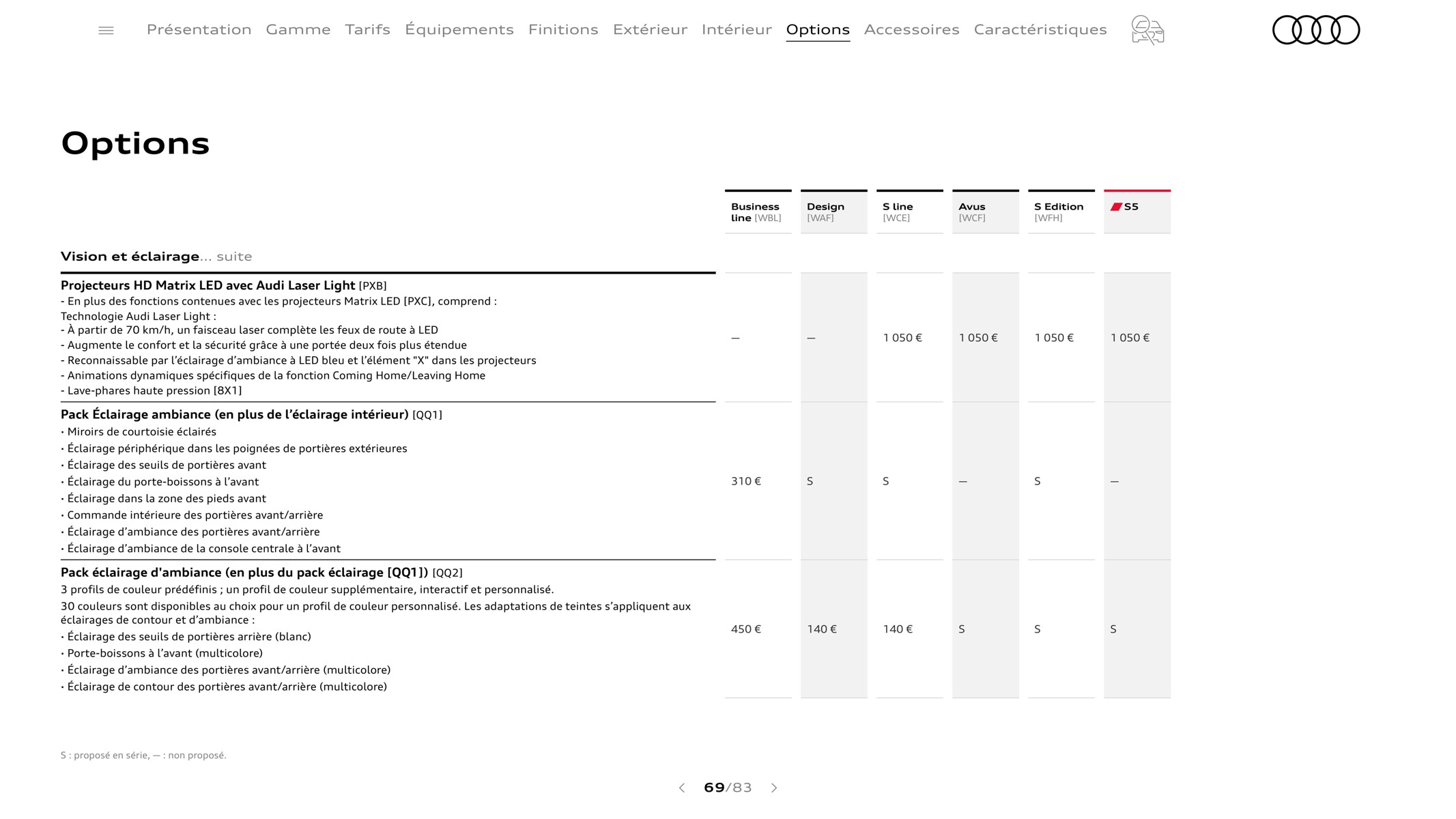Click the Options page heading

tap(135, 144)
